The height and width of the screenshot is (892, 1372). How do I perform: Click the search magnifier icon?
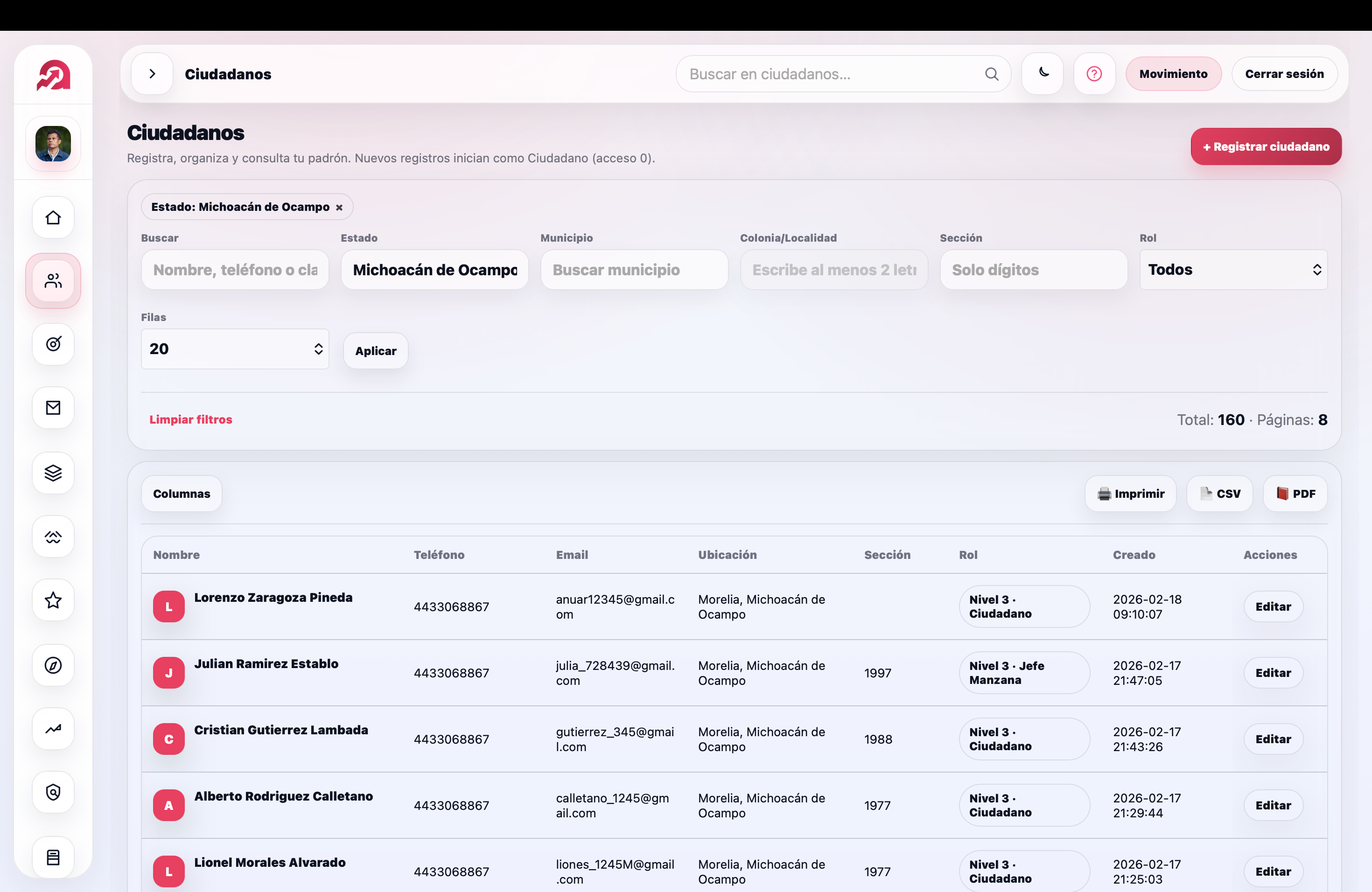click(x=991, y=74)
